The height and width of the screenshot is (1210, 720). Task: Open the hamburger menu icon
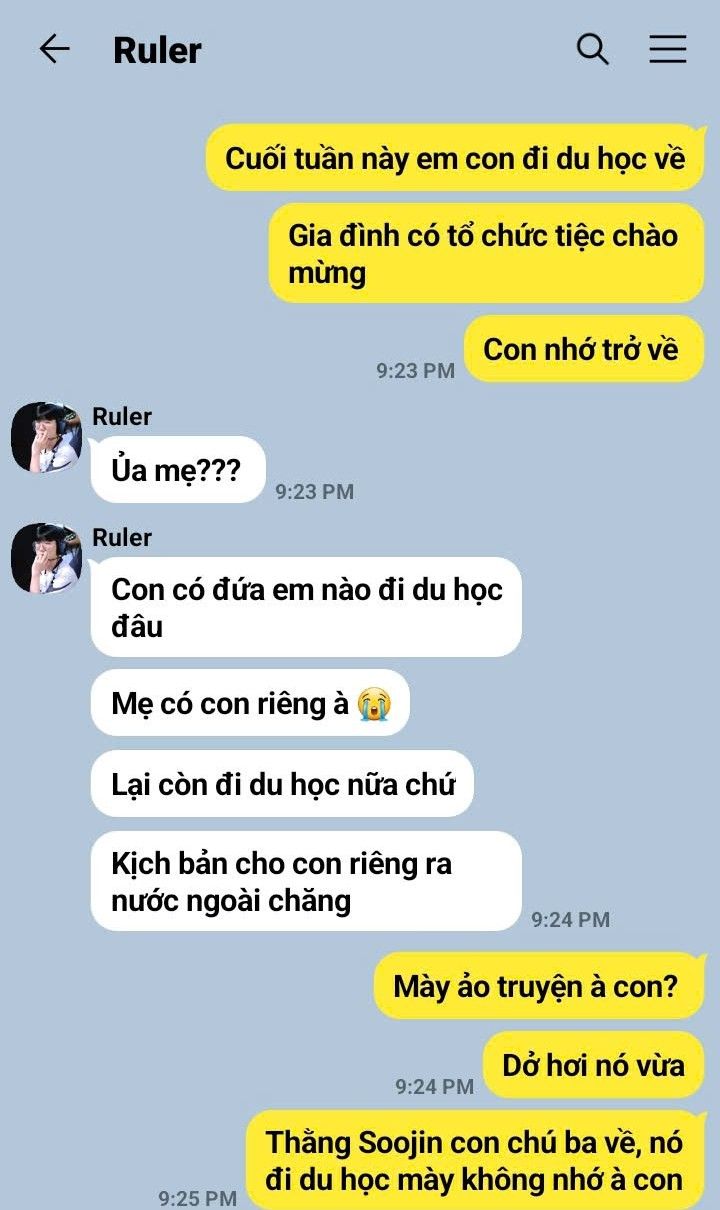667,49
